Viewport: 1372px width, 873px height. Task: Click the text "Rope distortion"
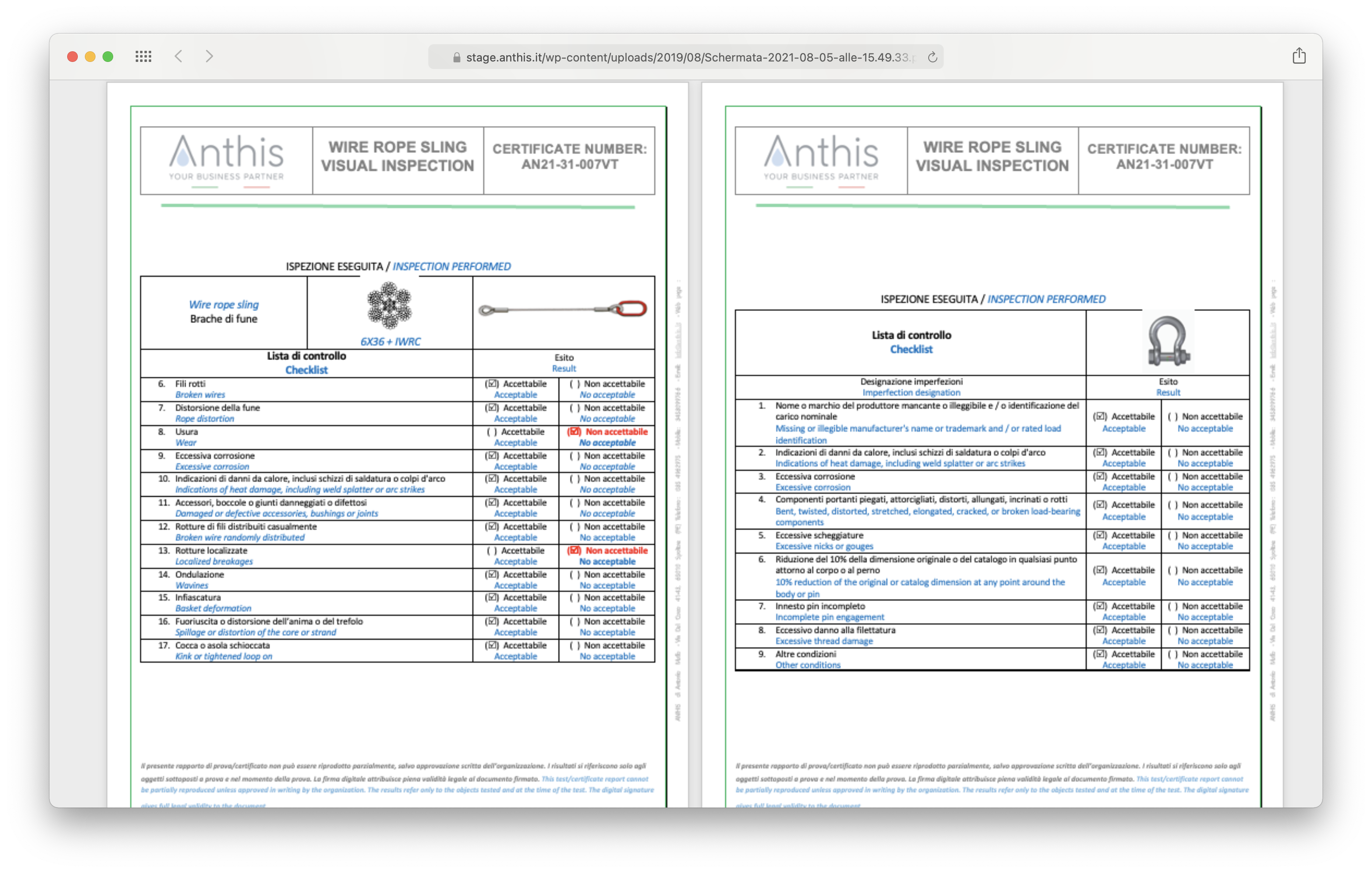(x=205, y=418)
